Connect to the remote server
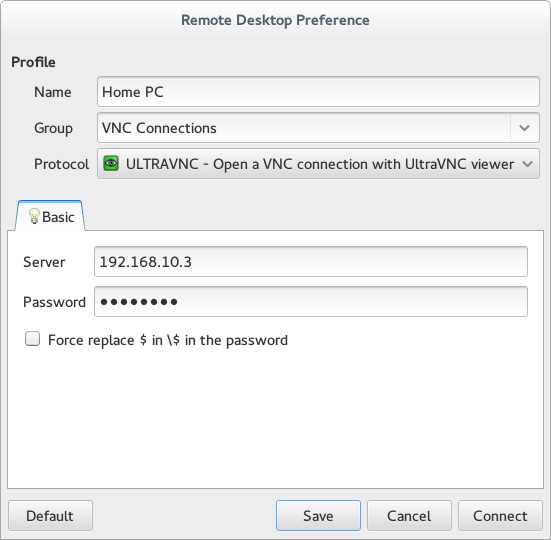 (x=500, y=516)
